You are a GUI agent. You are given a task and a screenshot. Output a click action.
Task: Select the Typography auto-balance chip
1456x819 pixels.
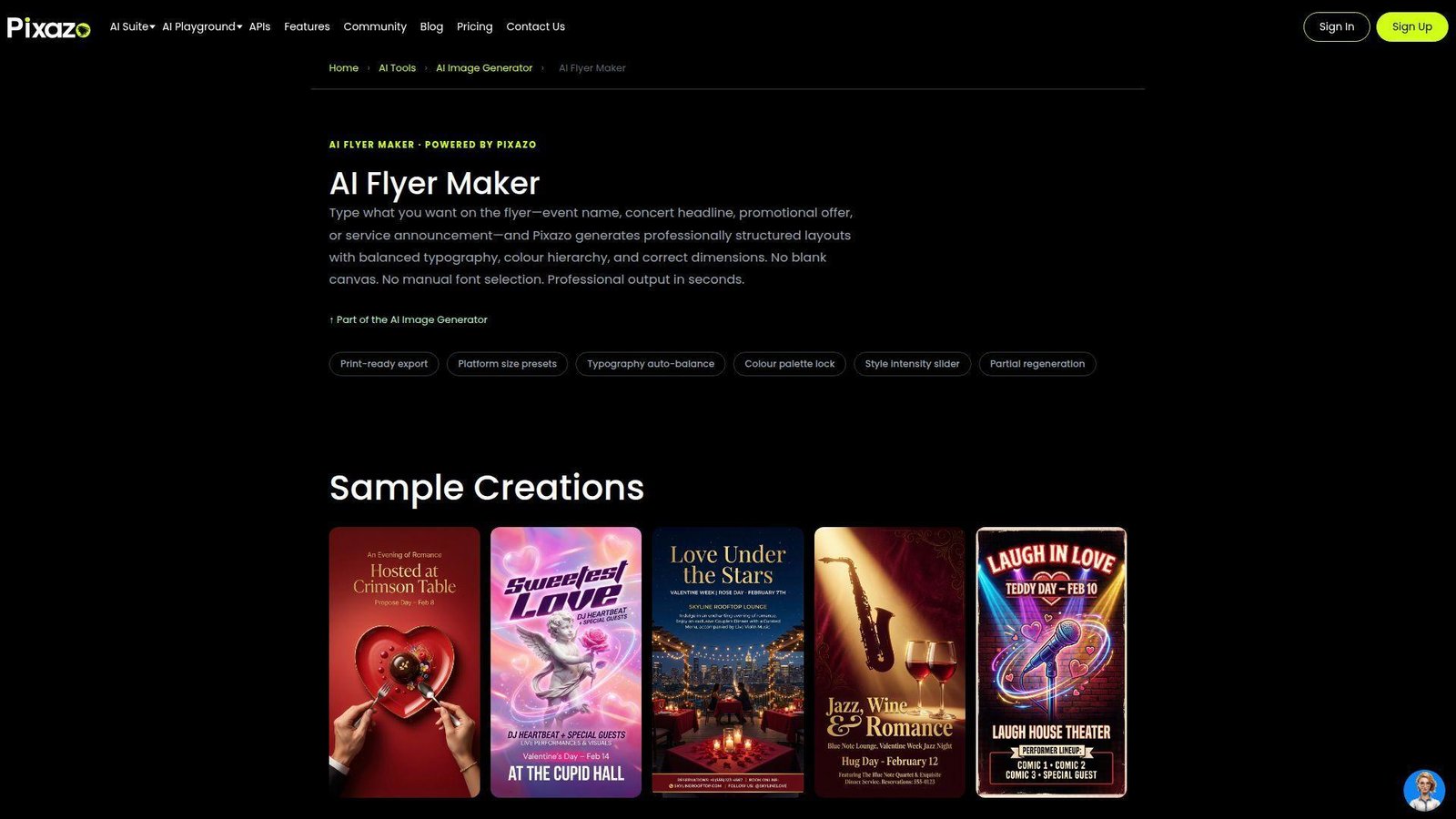(x=651, y=364)
